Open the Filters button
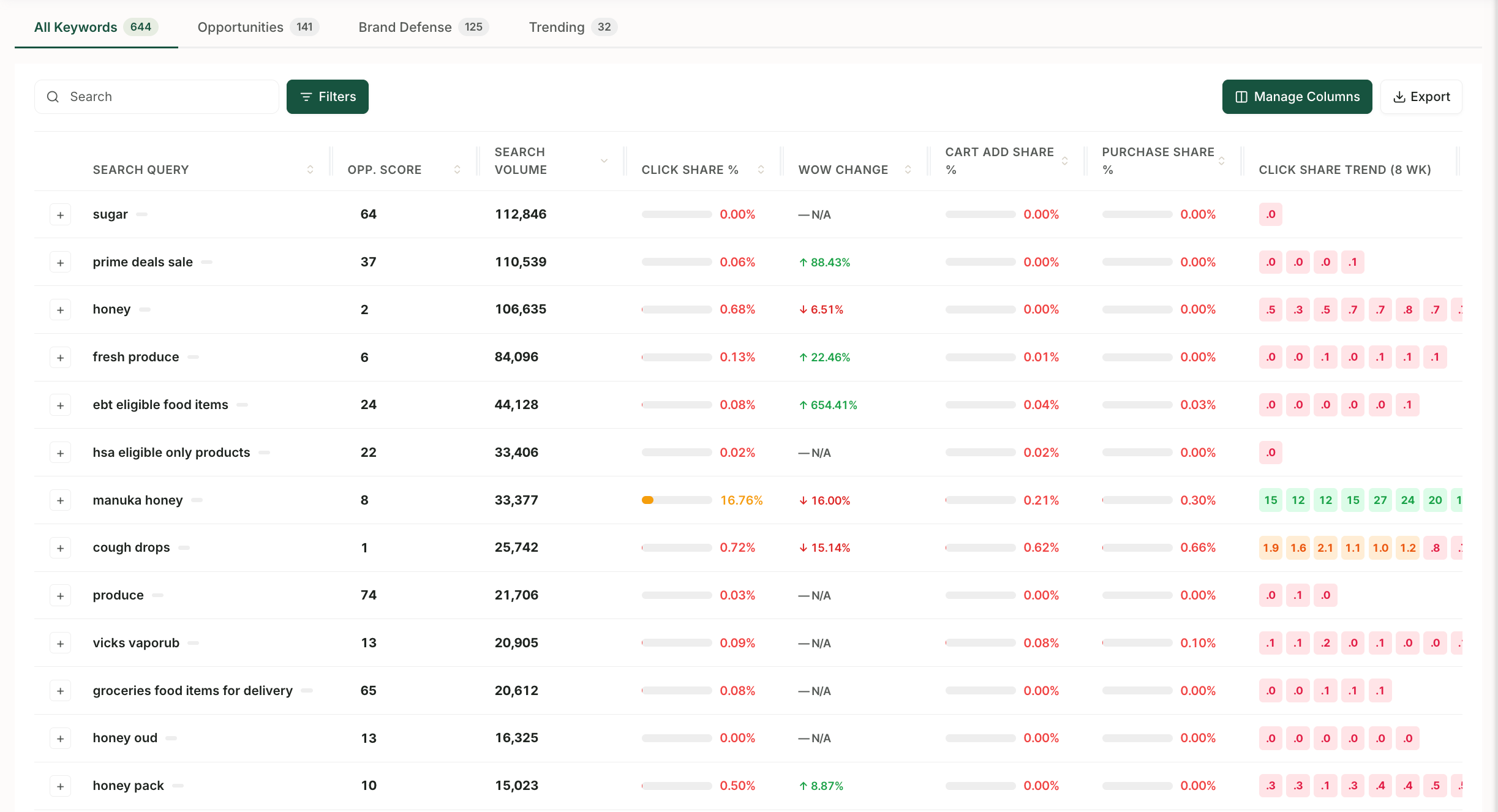This screenshot has width=1498, height=812. [328, 97]
